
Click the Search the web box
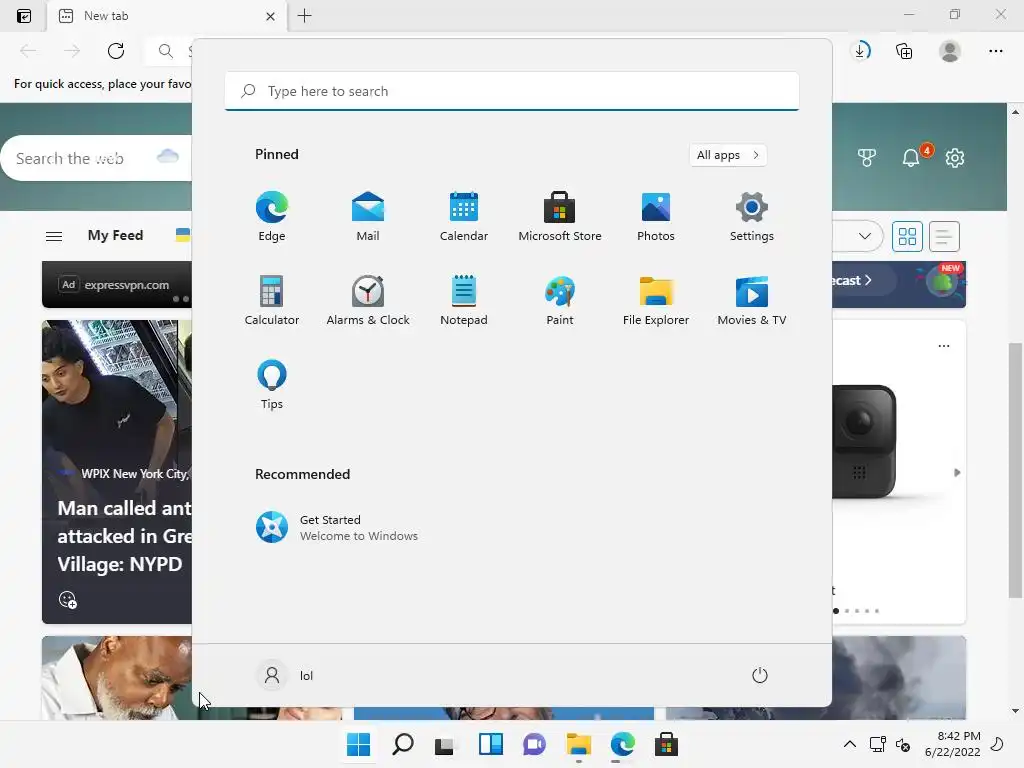pyautogui.click(x=98, y=158)
